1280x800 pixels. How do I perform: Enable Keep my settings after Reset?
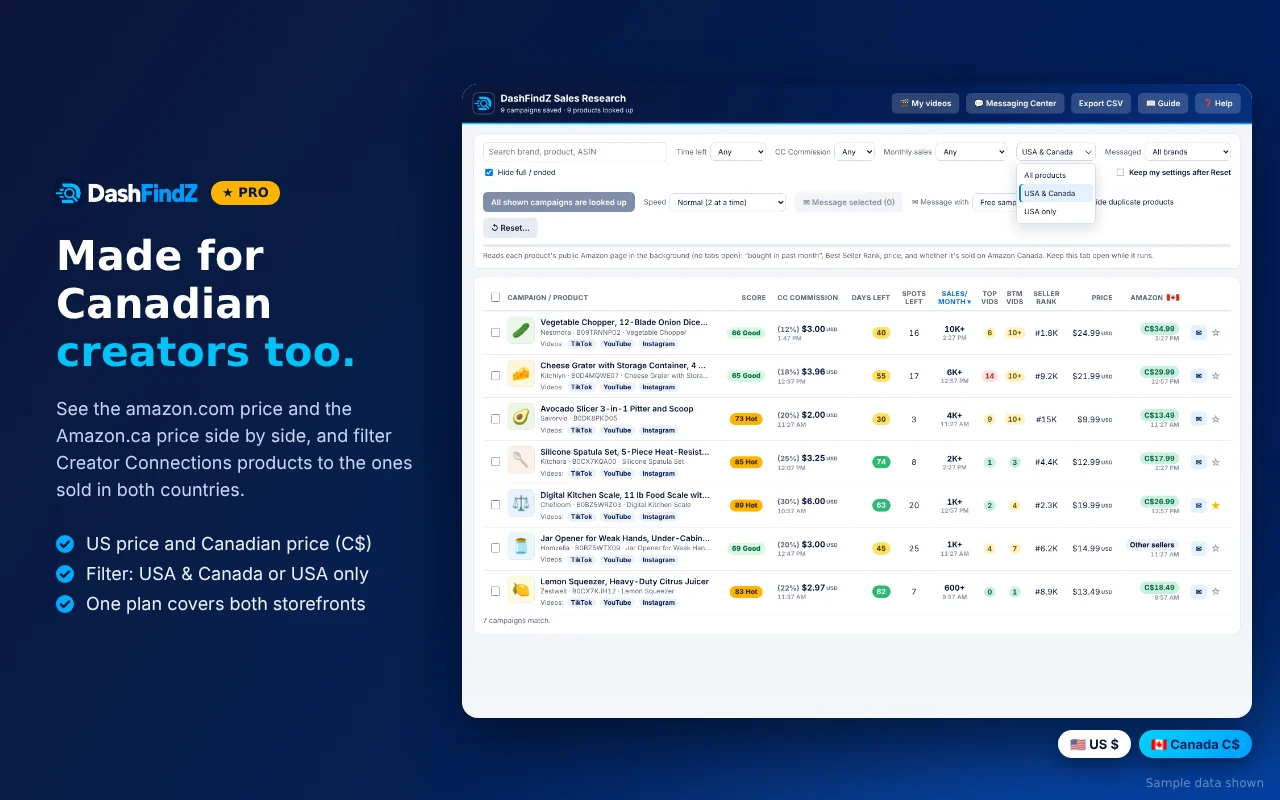coord(1121,172)
